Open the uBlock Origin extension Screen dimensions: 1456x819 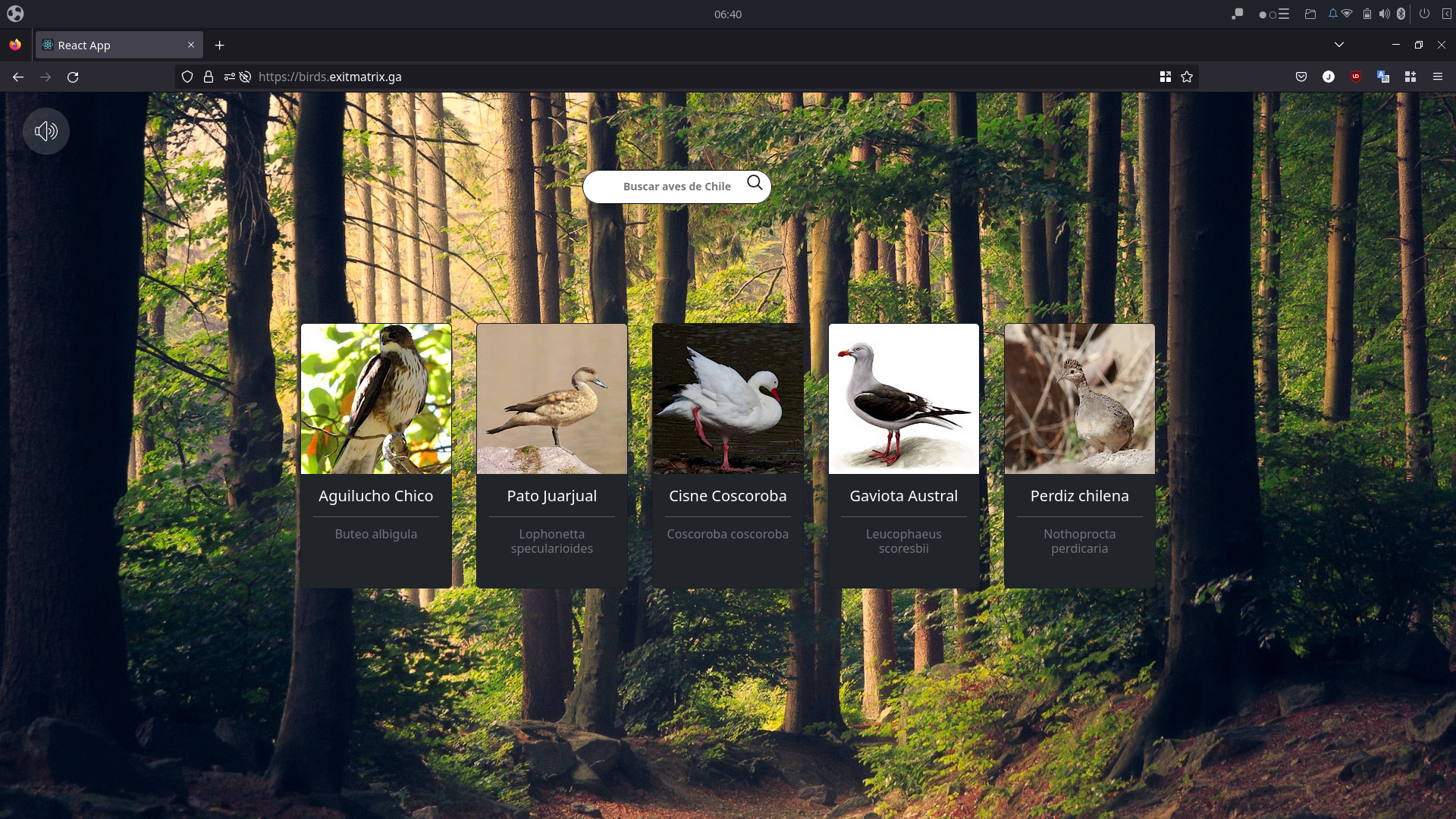click(1356, 77)
